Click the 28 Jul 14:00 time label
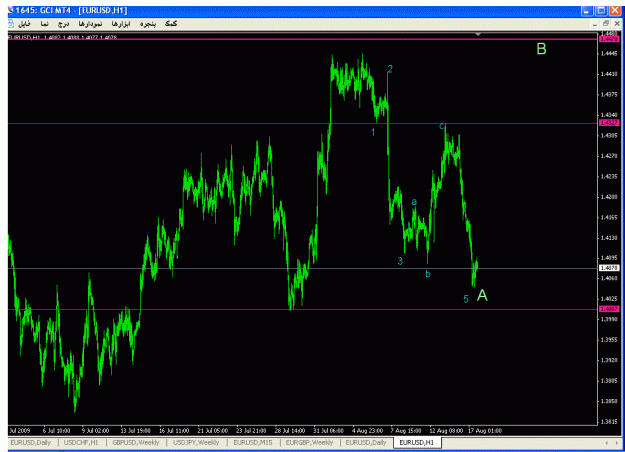 pyautogui.click(x=290, y=430)
